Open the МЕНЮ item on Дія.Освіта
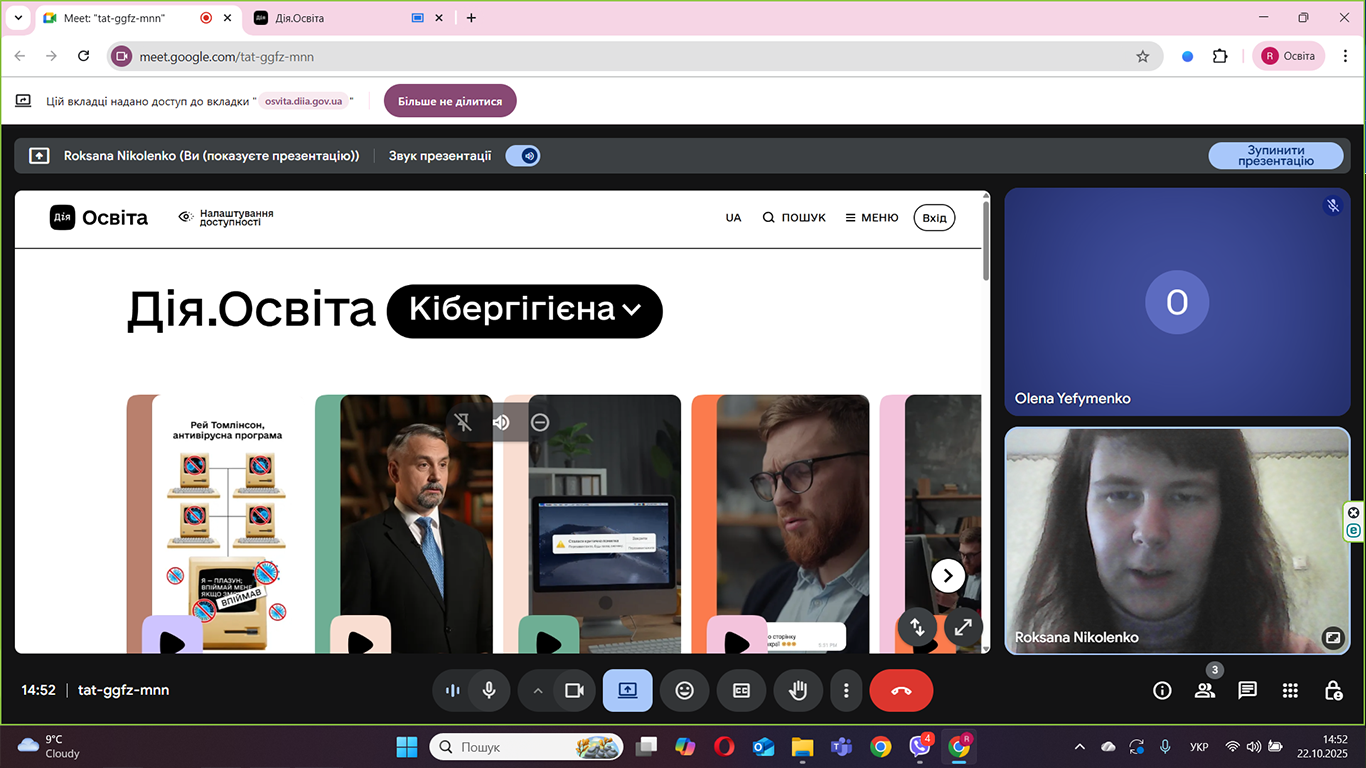The image size is (1366, 768). (x=871, y=217)
